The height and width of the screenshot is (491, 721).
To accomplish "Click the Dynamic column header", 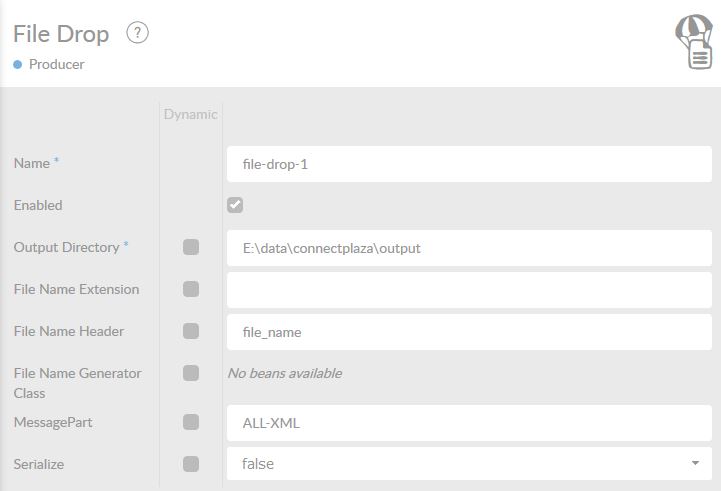I will tap(190, 114).
